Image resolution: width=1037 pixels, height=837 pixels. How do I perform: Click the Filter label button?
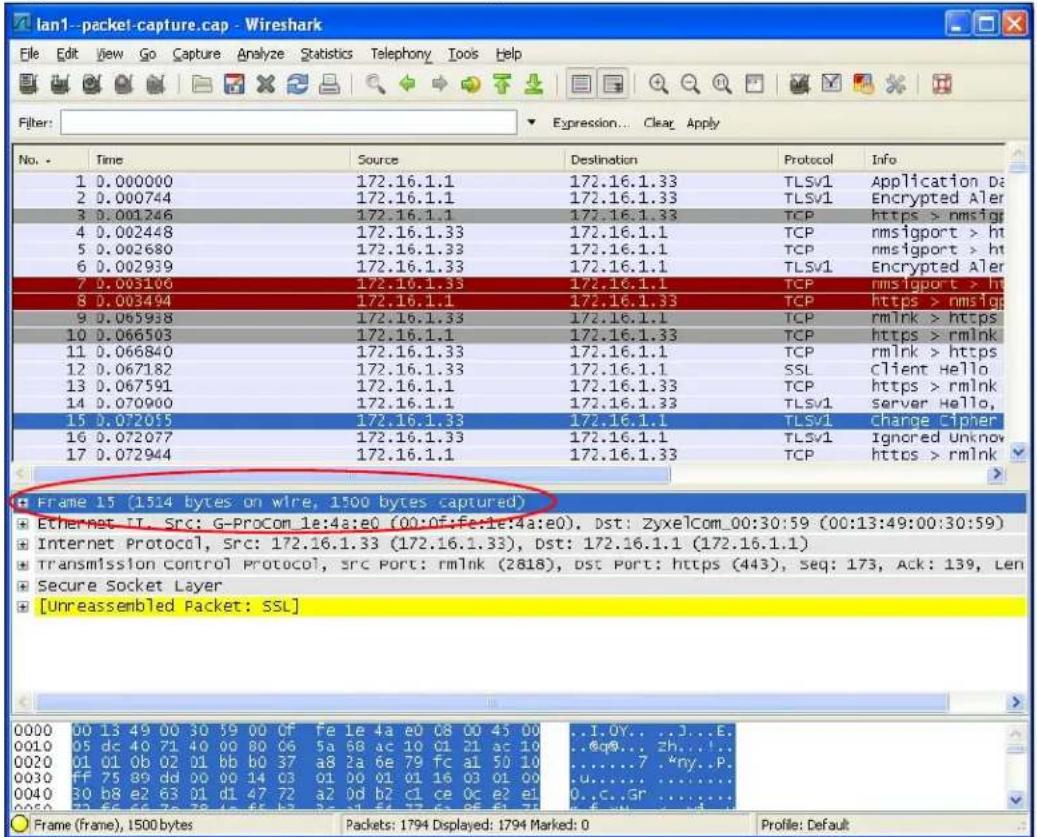point(35,123)
